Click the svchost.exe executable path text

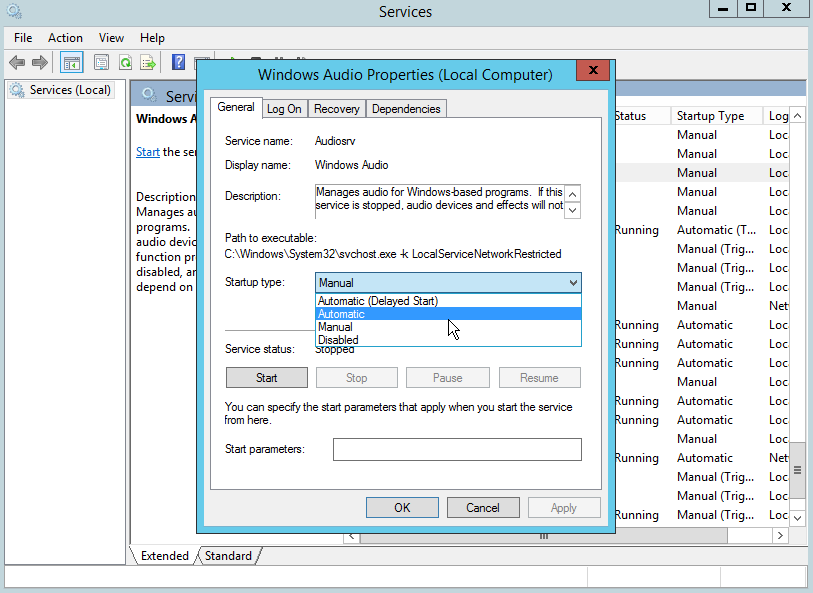393,254
